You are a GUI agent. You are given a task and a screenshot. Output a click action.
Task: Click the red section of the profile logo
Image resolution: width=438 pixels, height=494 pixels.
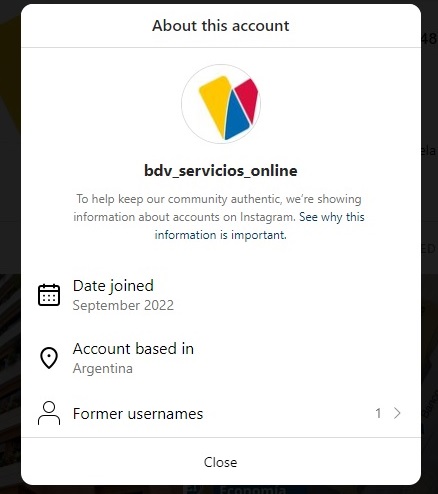248,97
